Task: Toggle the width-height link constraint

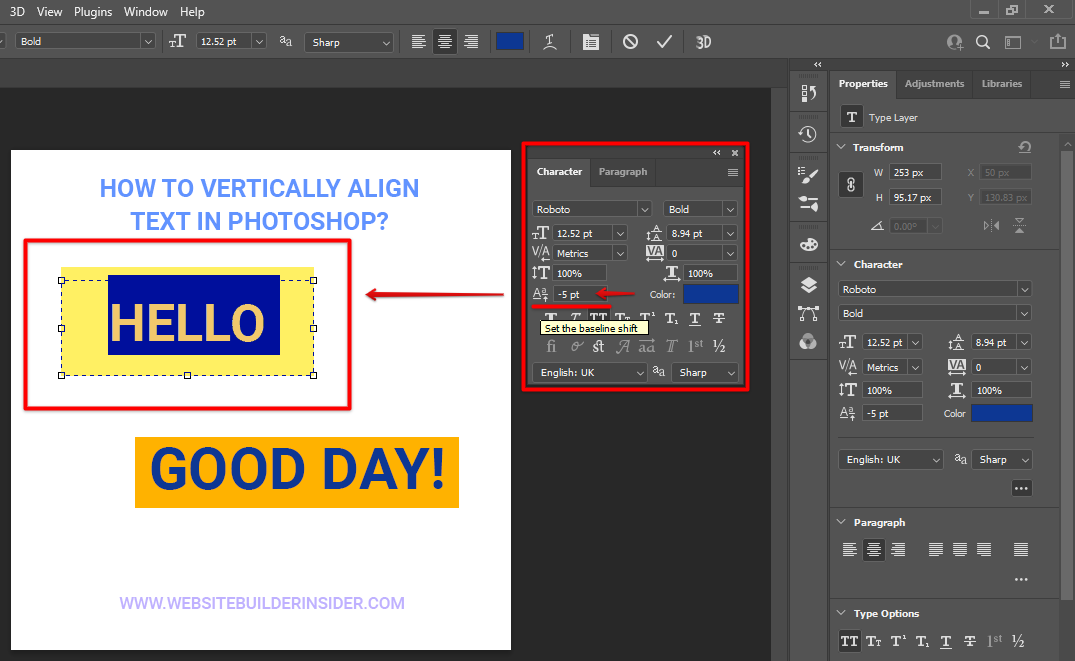Action: [x=852, y=185]
